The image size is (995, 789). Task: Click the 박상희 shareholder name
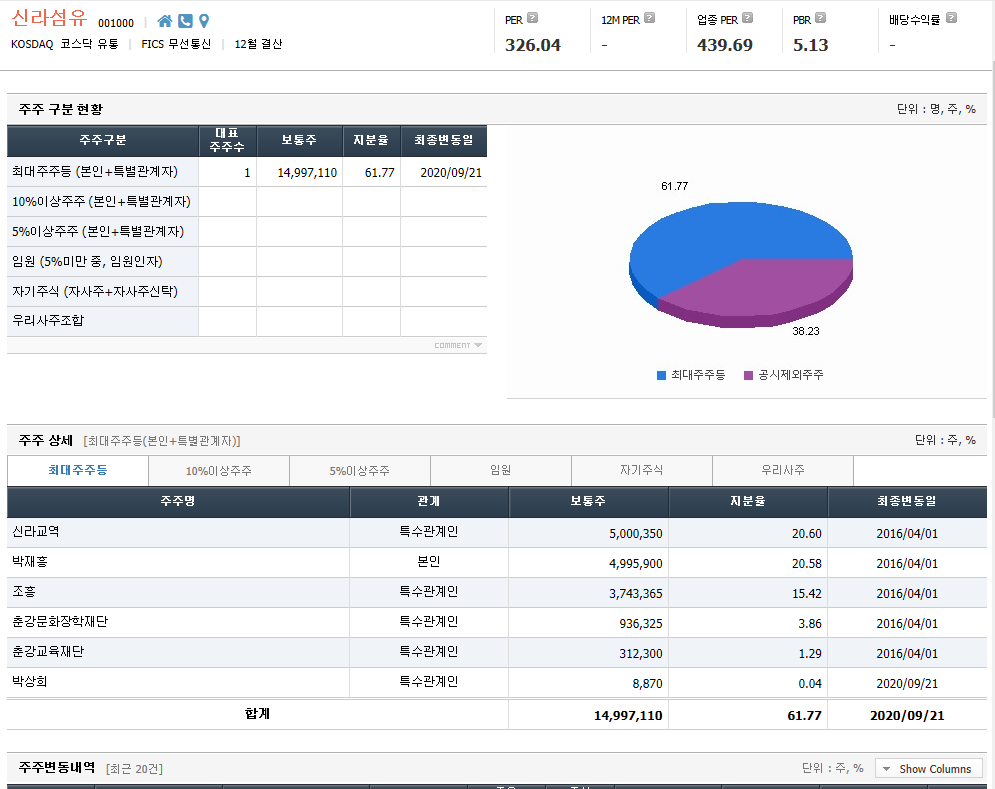[x=30, y=681]
